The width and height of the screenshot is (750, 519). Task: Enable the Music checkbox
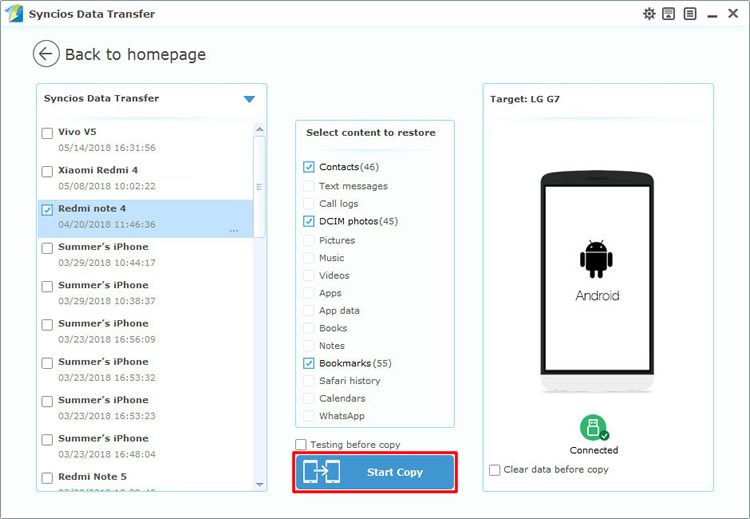pos(309,258)
